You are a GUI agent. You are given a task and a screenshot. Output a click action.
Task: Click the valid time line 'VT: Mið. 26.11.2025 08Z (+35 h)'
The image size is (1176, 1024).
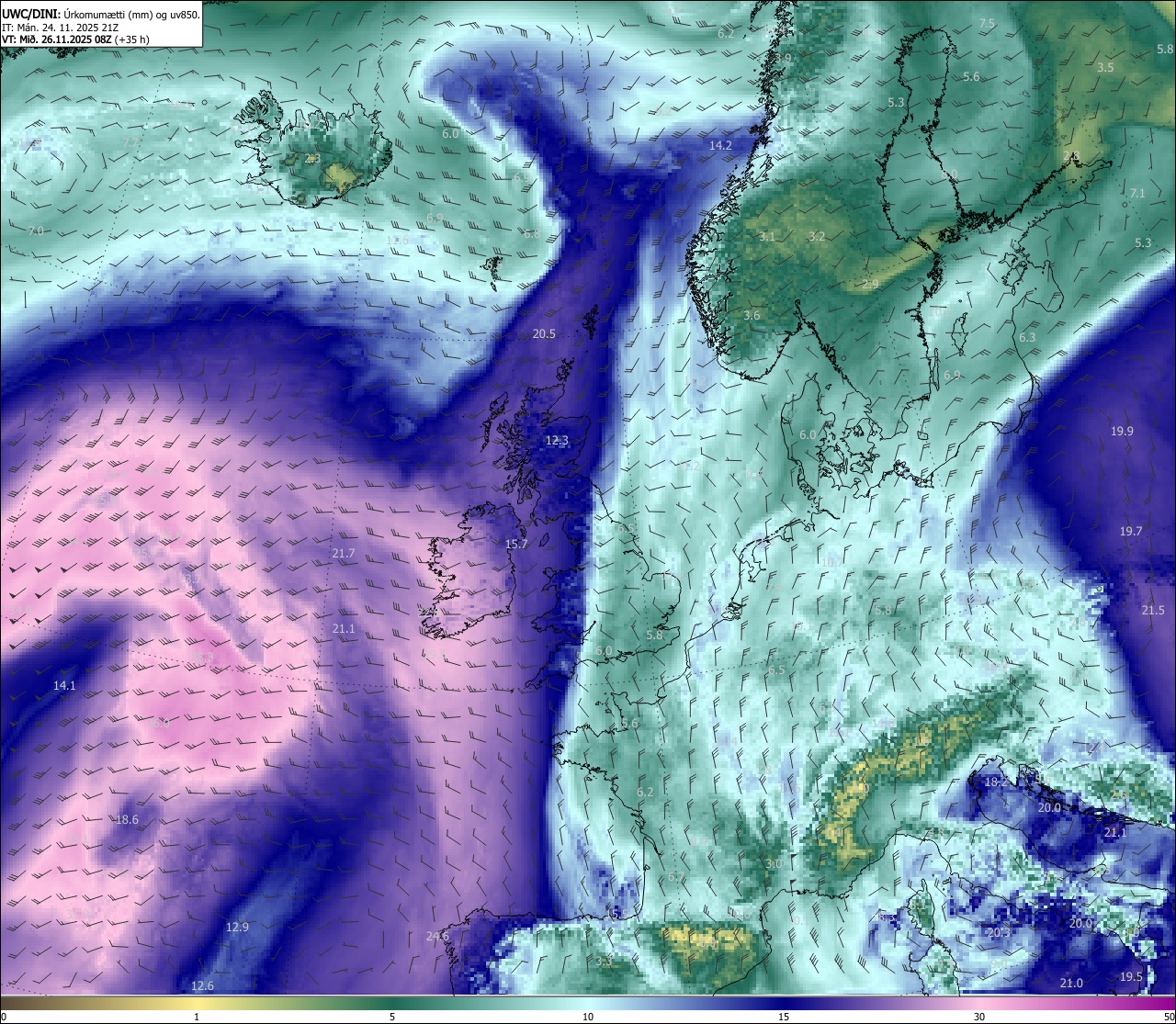[75, 39]
